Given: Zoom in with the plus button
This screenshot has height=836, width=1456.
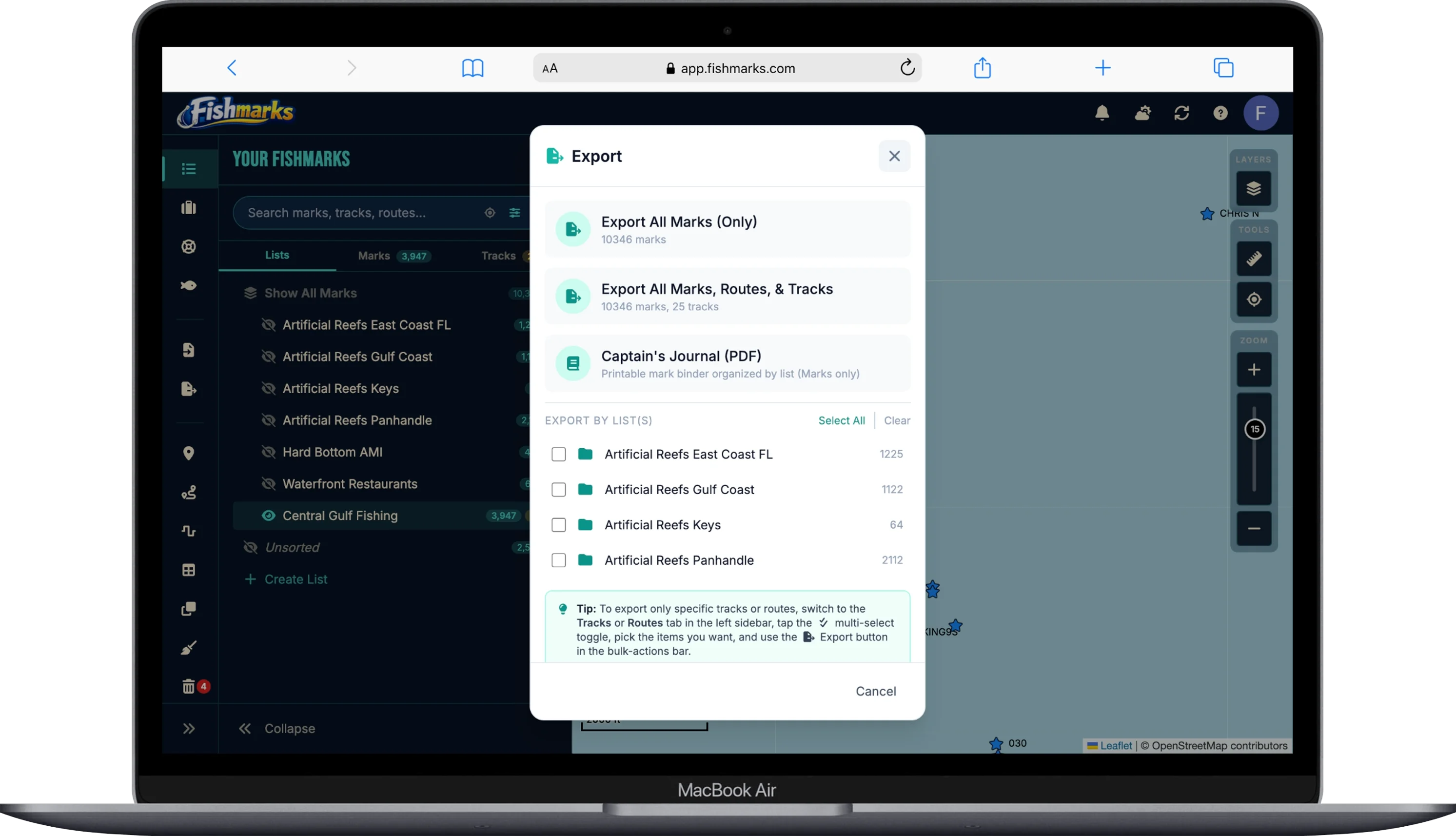Looking at the screenshot, I should click(x=1254, y=370).
